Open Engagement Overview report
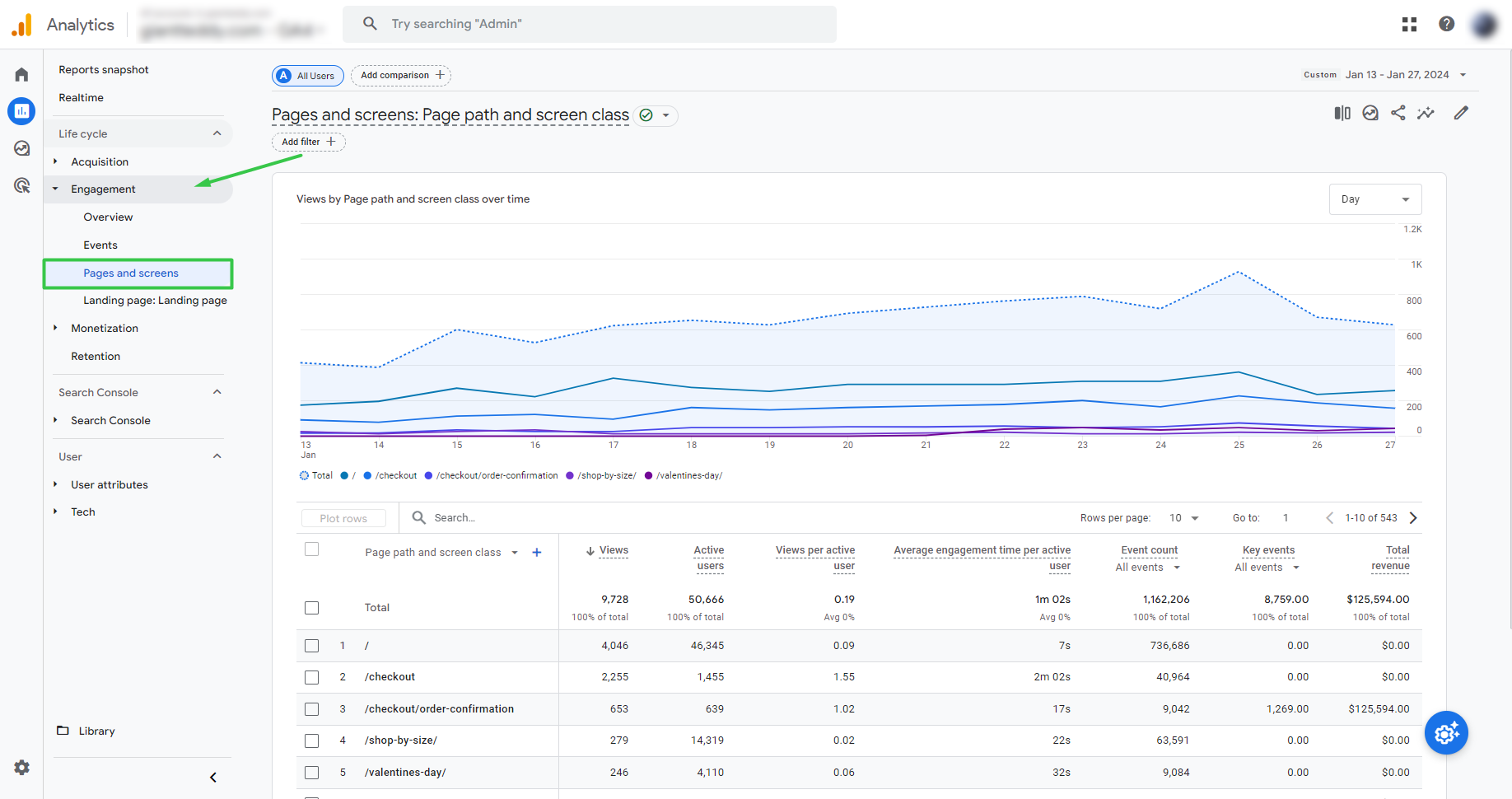The height and width of the screenshot is (799, 1512). point(108,217)
